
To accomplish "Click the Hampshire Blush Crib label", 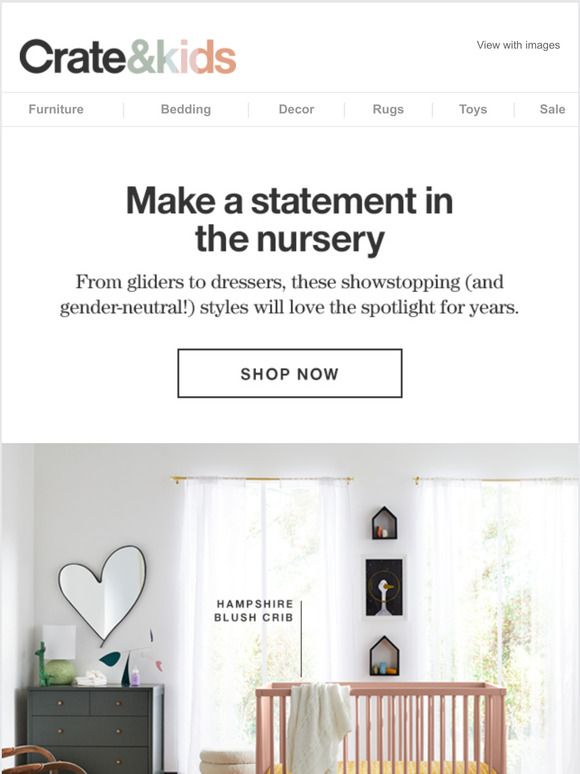I will pyautogui.click(x=254, y=611).
